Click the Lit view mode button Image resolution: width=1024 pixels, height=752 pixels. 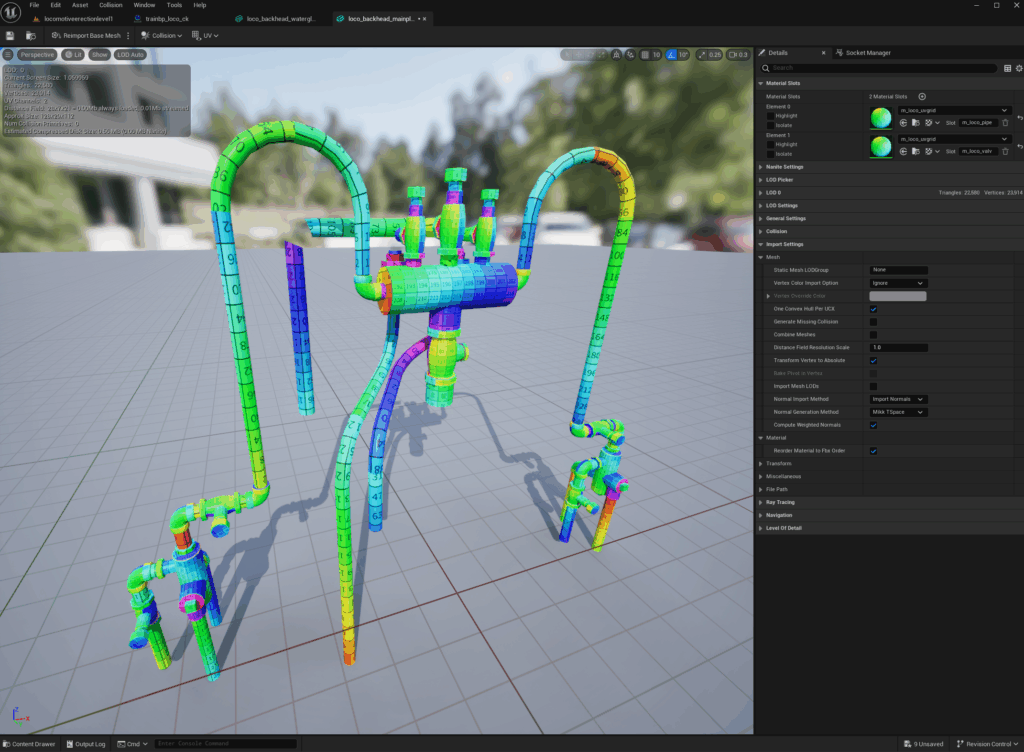[x=73, y=55]
